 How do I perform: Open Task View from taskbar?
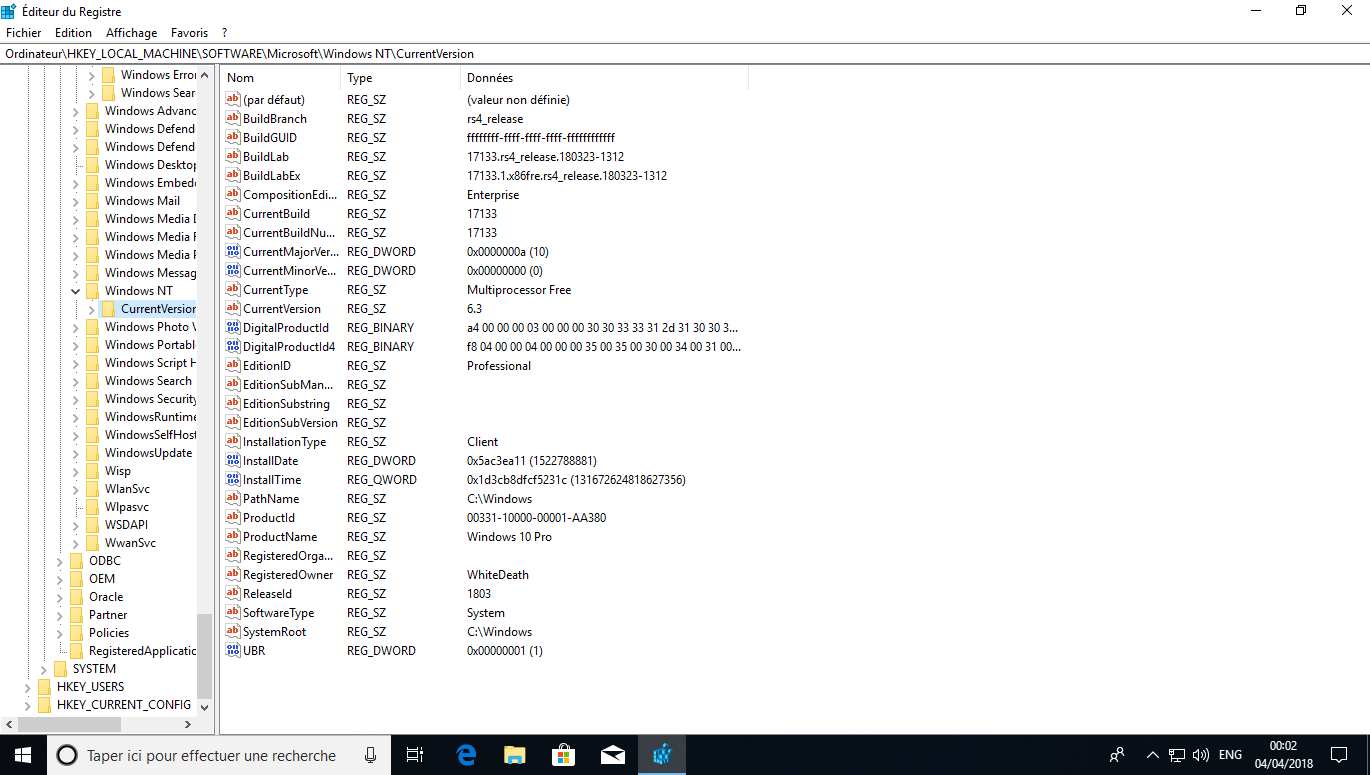click(x=415, y=755)
